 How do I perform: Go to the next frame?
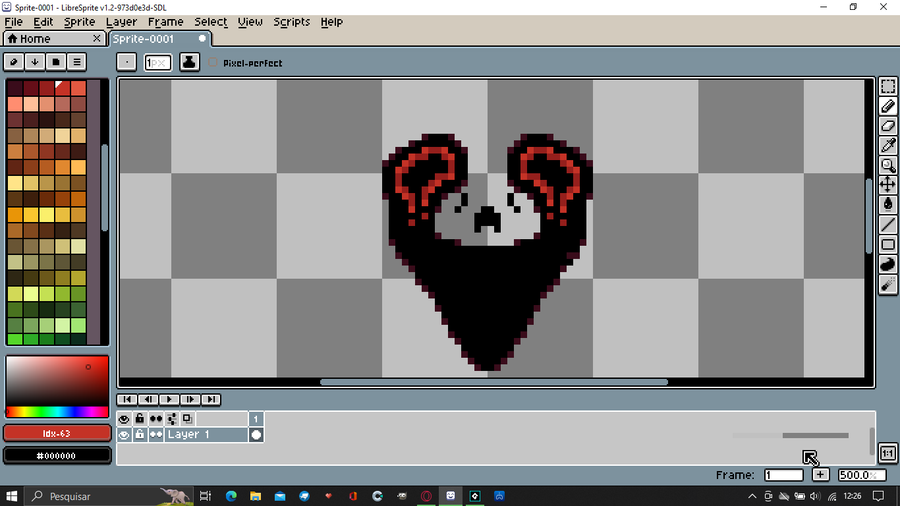[190, 399]
